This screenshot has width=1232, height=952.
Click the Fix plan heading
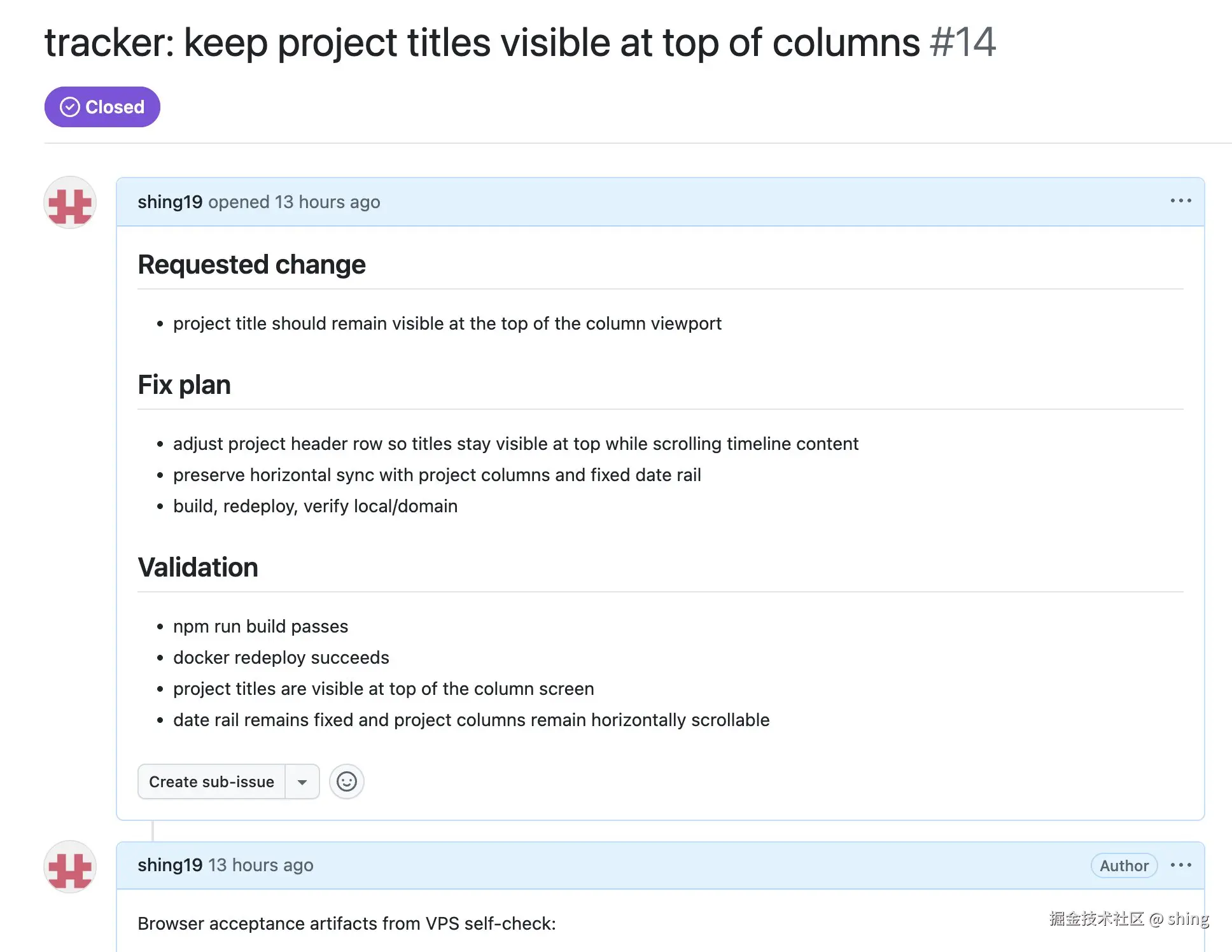point(184,385)
